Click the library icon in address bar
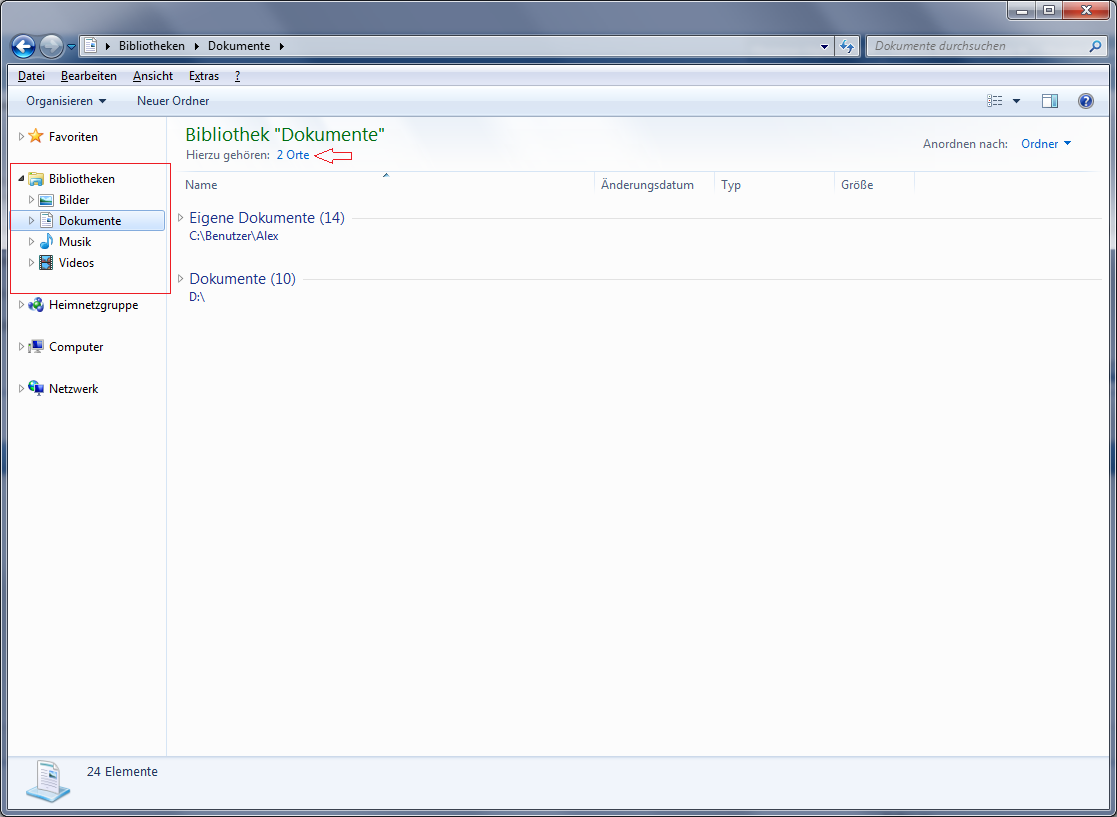 point(90,46)
